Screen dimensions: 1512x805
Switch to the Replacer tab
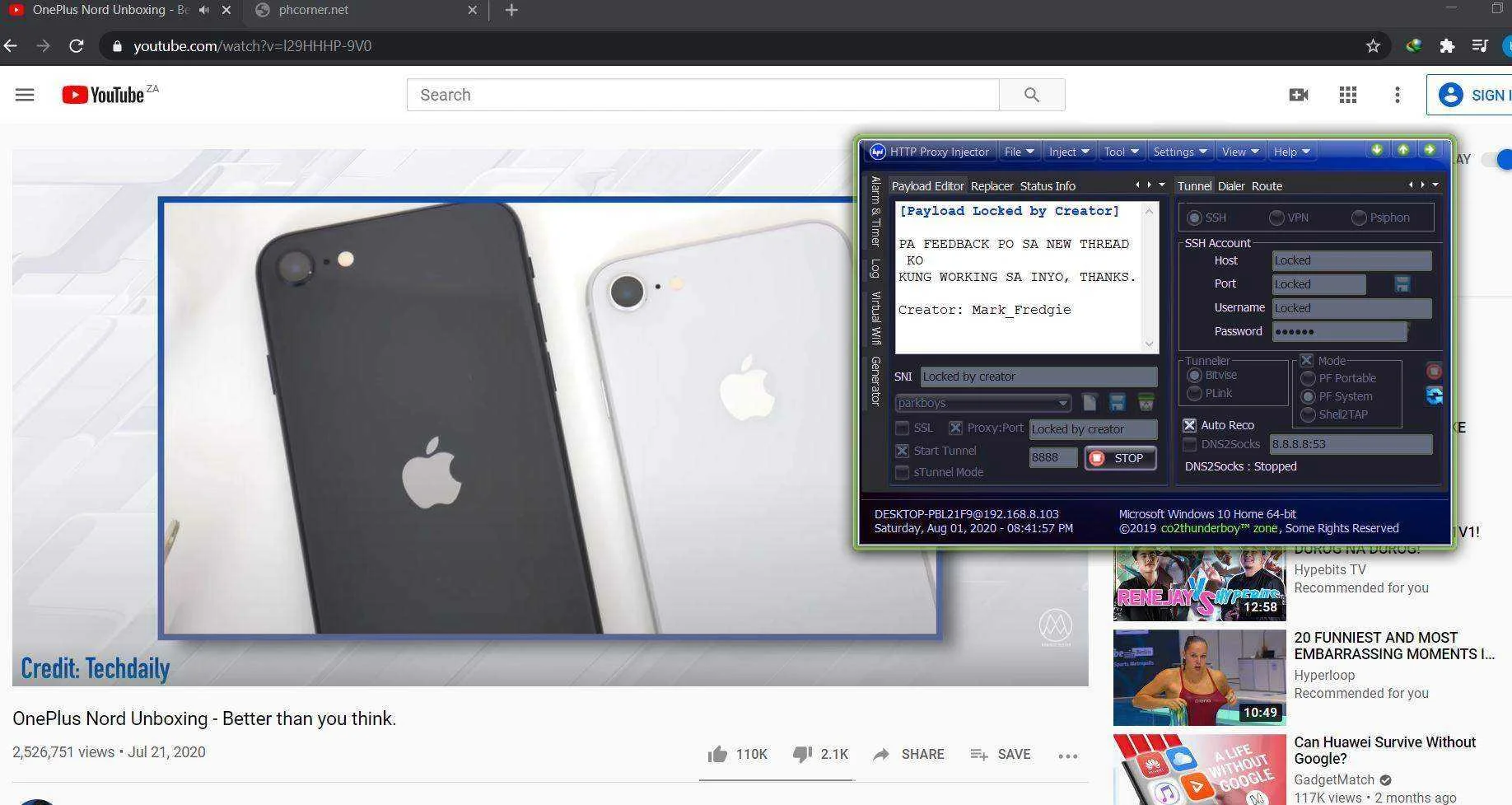pos(992,186)
